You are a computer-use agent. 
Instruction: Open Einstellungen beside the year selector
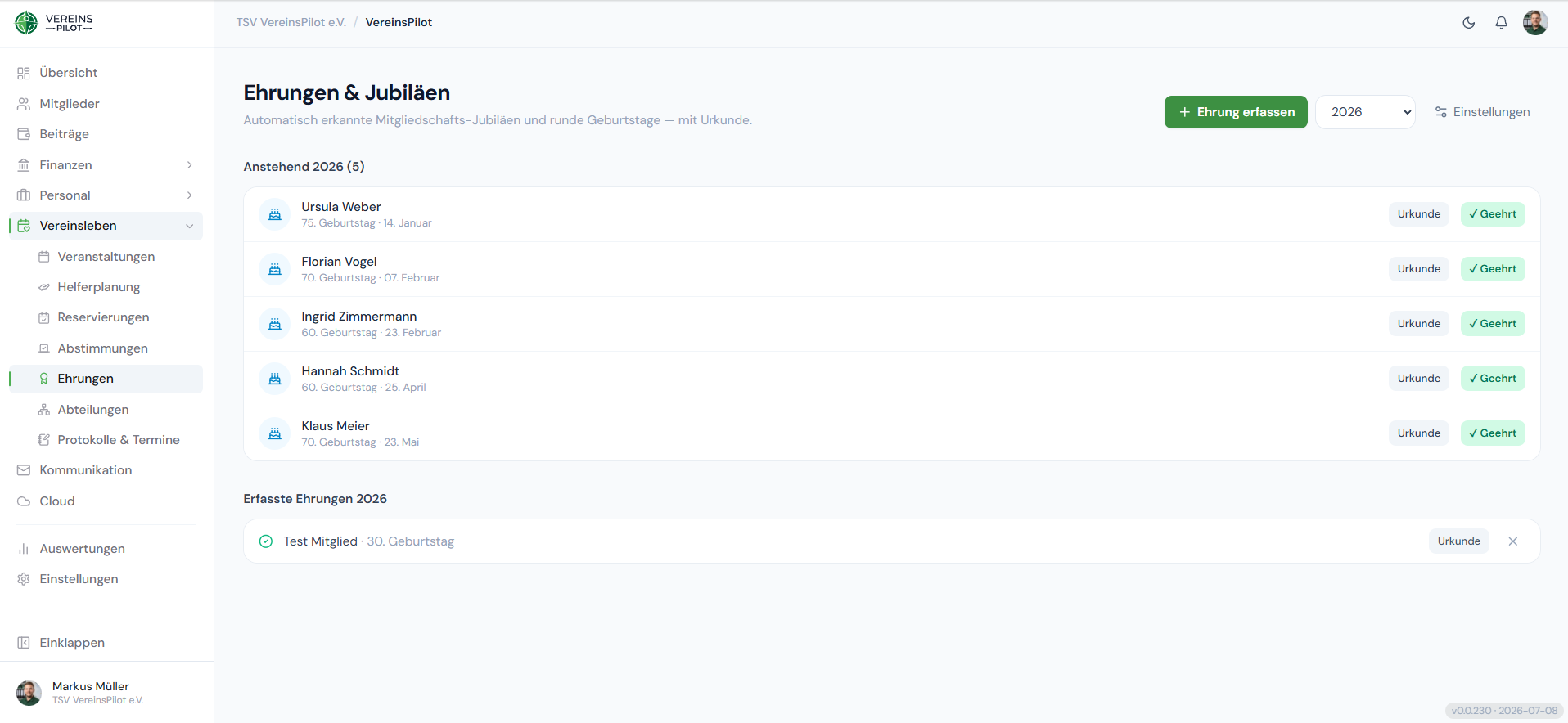(1482, 112)
